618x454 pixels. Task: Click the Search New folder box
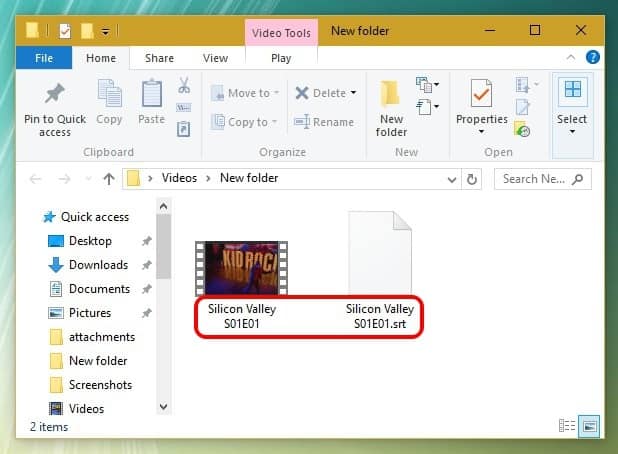click(543, 179)
